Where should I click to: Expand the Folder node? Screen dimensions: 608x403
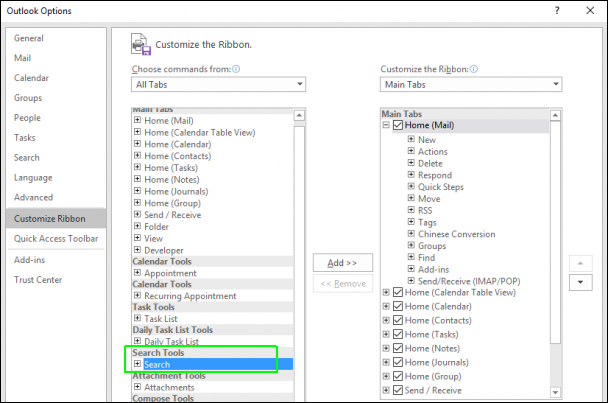pyautogui.click(x=137, y=226)
